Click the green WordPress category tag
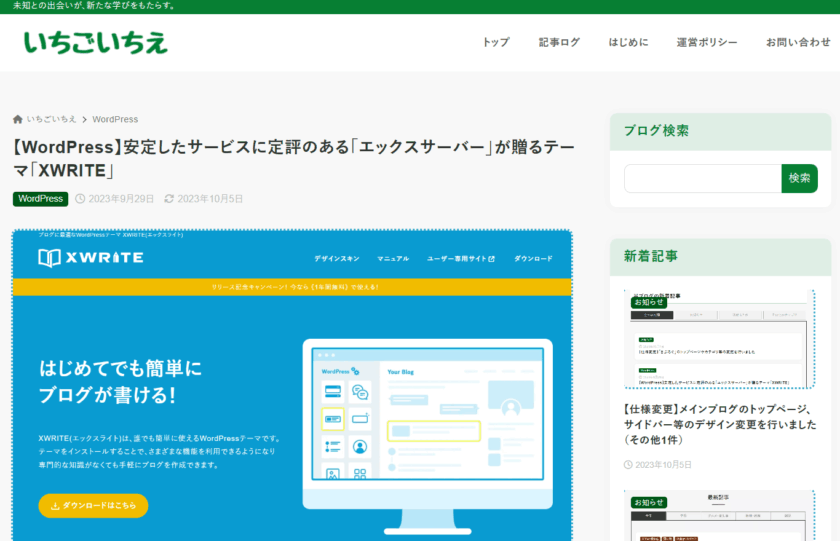The image size is (840, 541). tap(41, 199)
